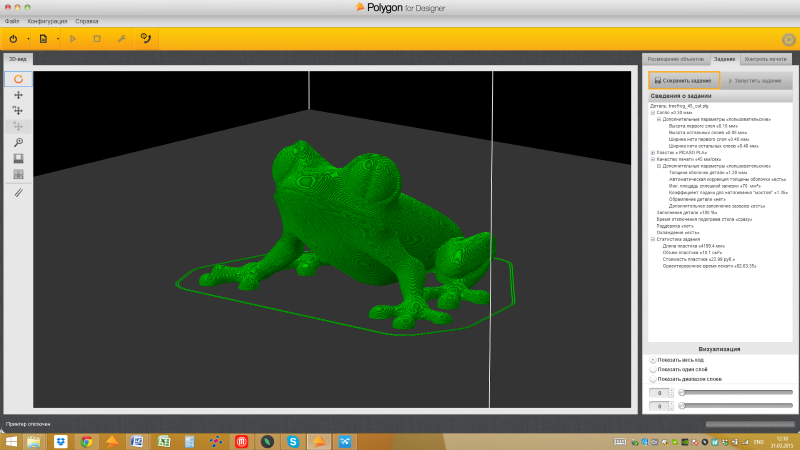The height and width of the screenshot is (450, 800).
Task: Click the open file document toolbar icon
Action: tap(43, 39)
